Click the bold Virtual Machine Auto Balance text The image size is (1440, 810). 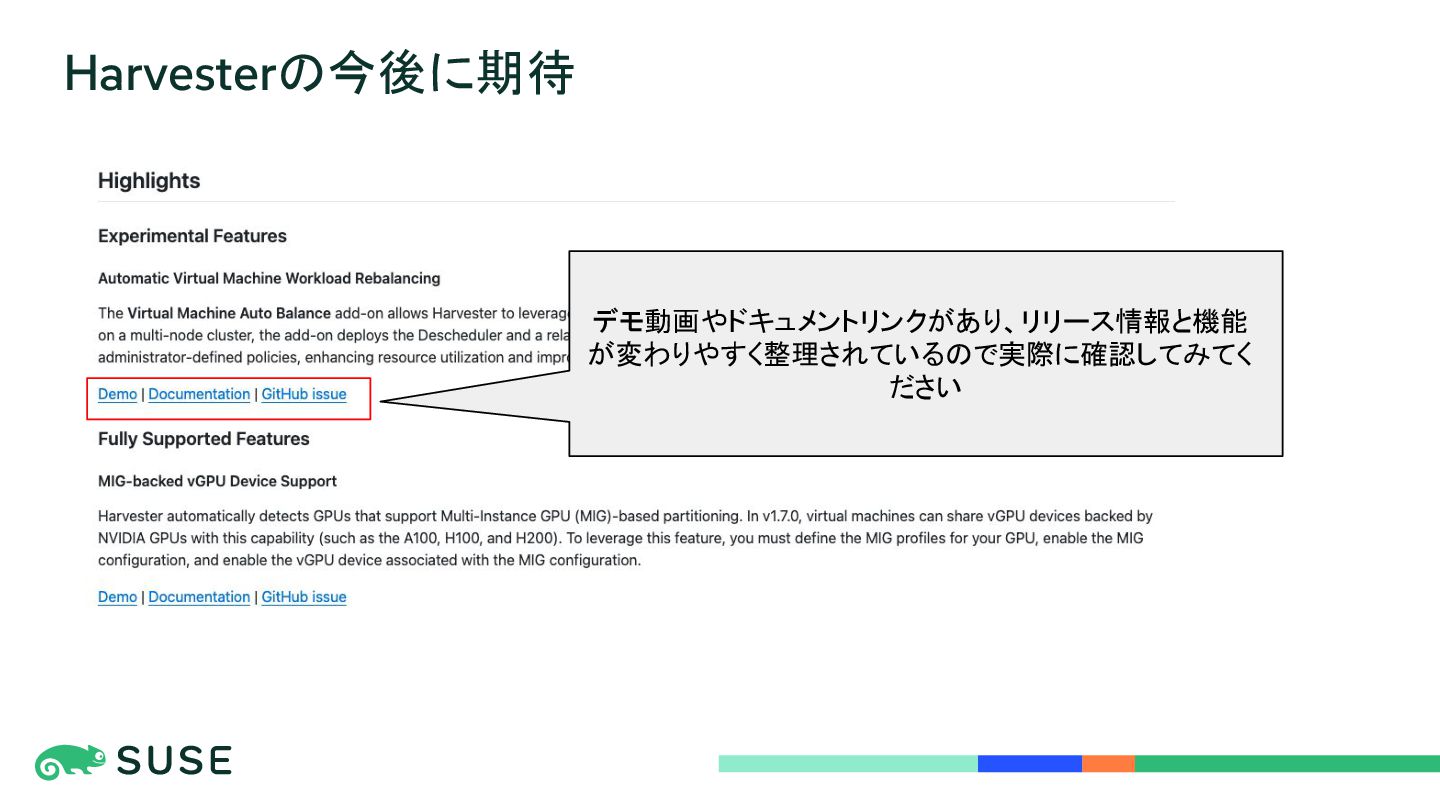pos(229,313)
